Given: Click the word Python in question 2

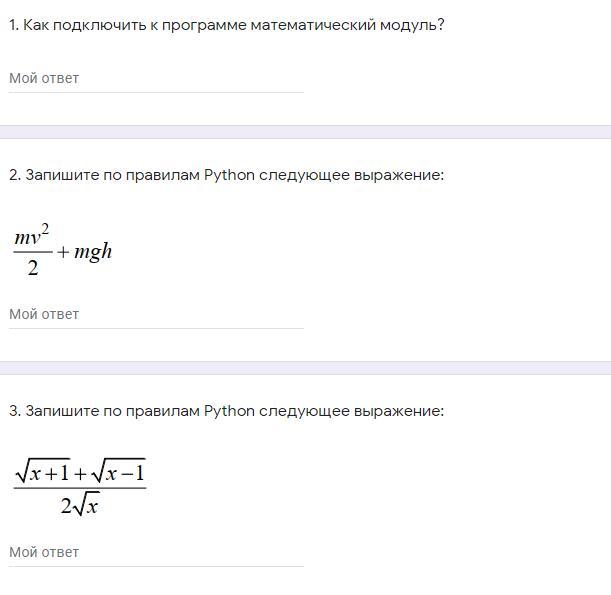Looking at the screenshot, I should [x=229, y=175].
